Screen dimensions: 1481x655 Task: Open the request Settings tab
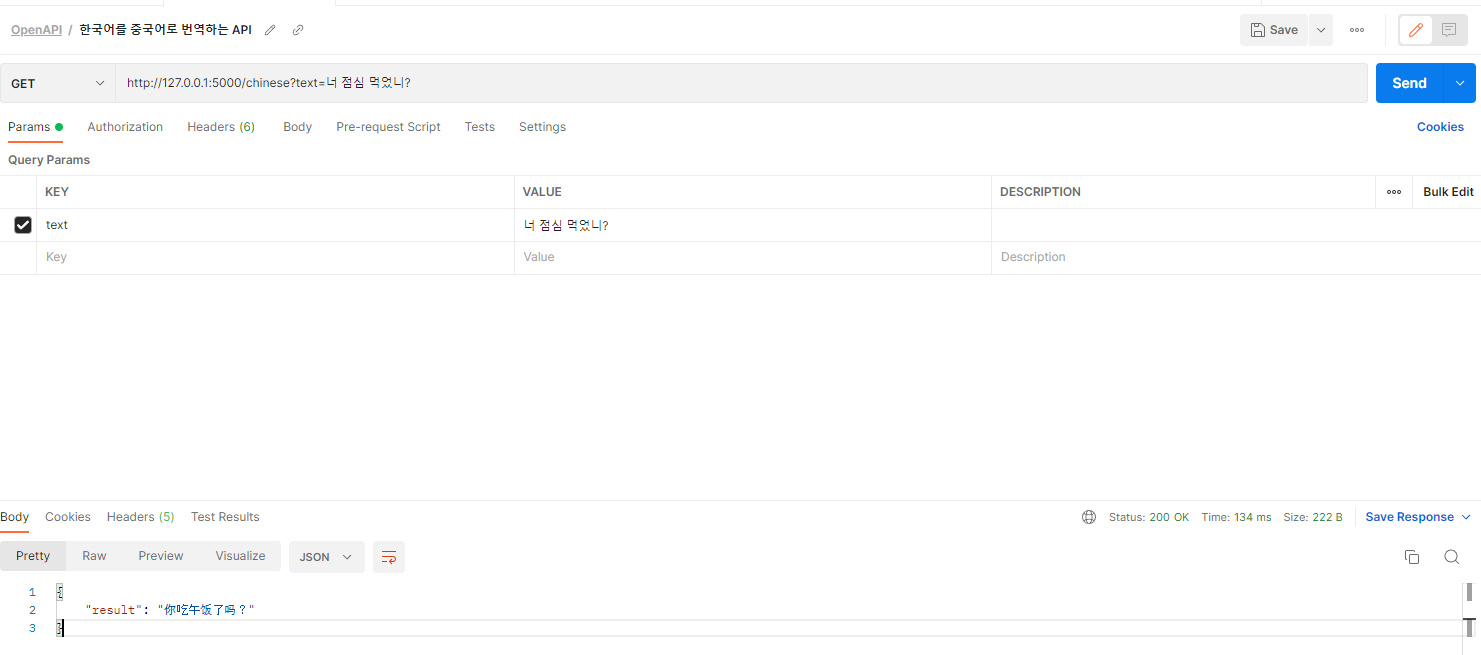pos(542,127)
